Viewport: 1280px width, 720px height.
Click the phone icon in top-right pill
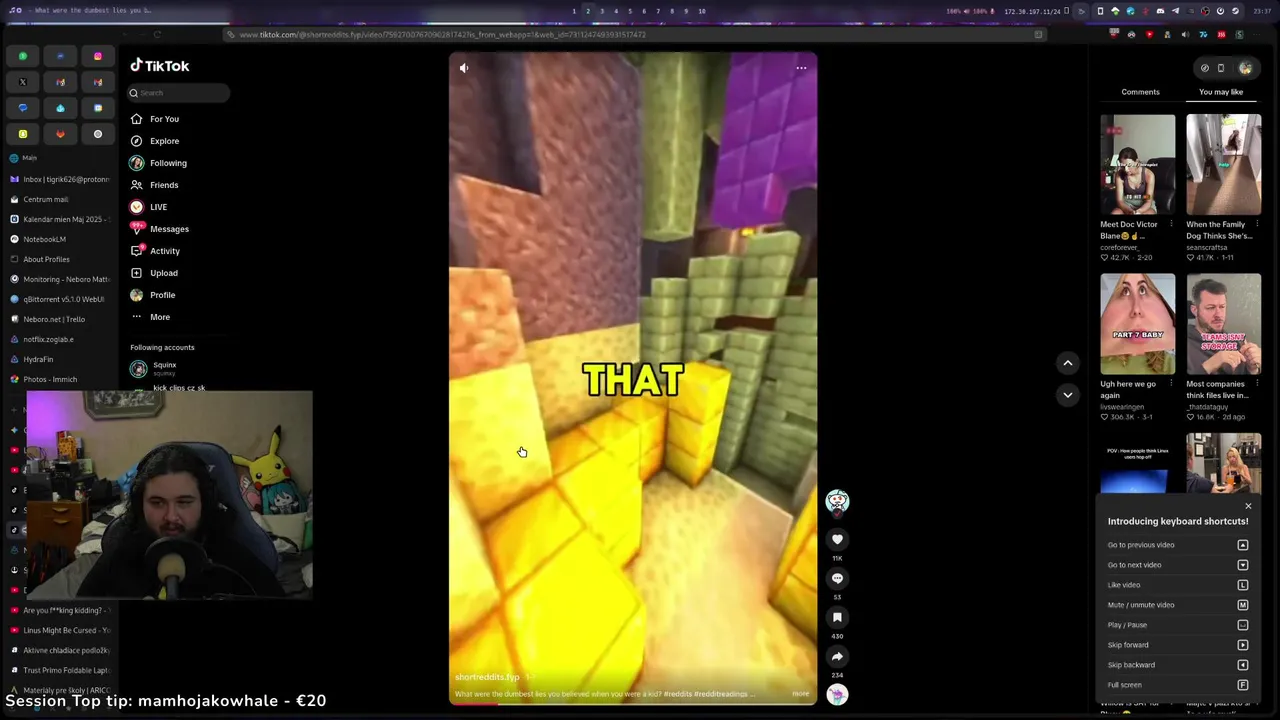(1221, 68)
